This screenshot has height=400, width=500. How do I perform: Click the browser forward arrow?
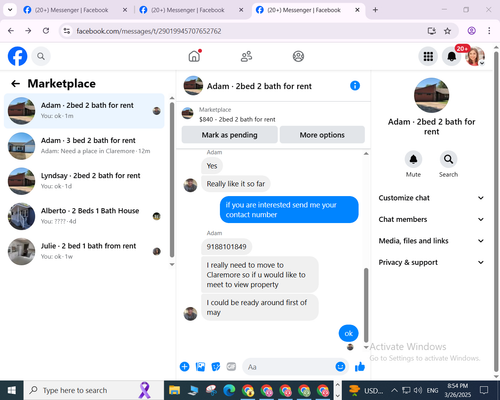click(x=28, y=31)
